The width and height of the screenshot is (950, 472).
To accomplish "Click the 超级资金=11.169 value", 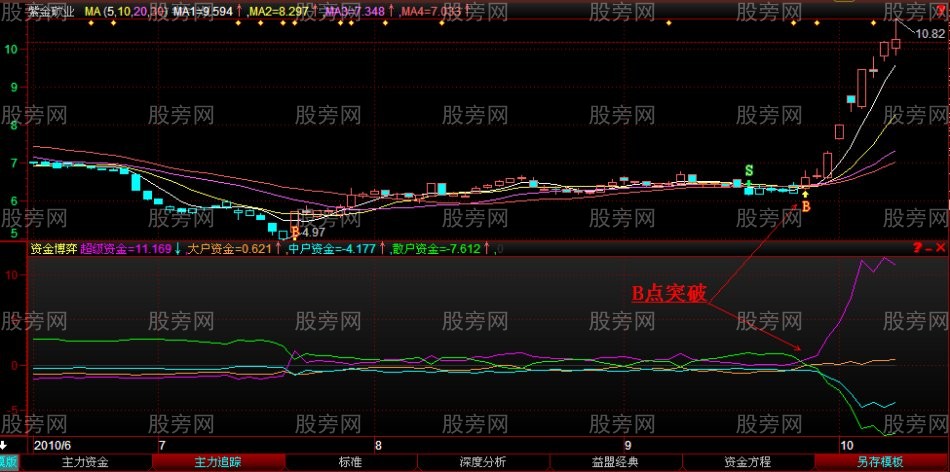I will click(x=125, y=248).
